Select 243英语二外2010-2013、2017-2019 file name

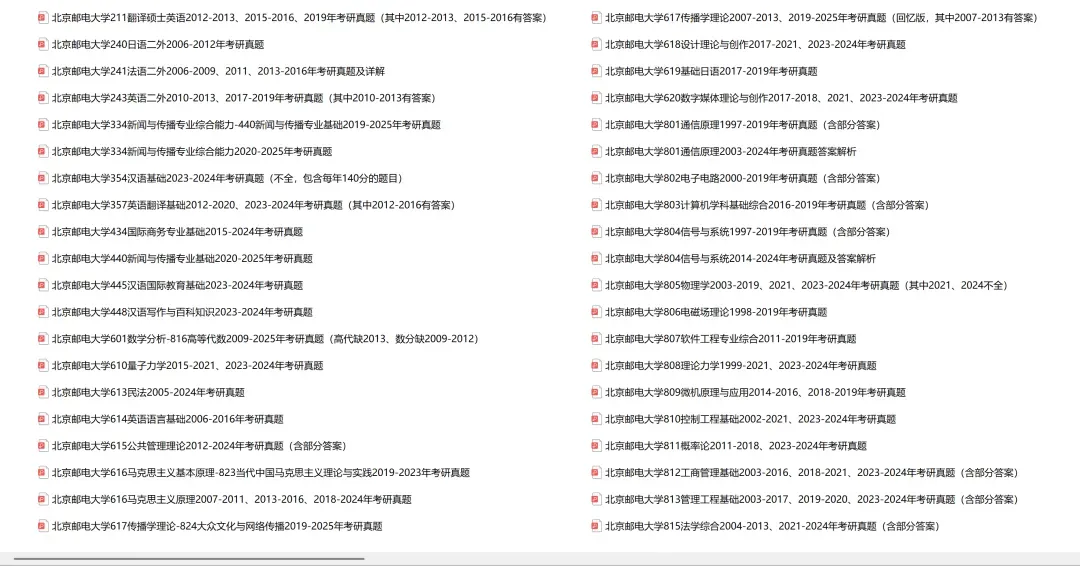(x=244, y=98)
